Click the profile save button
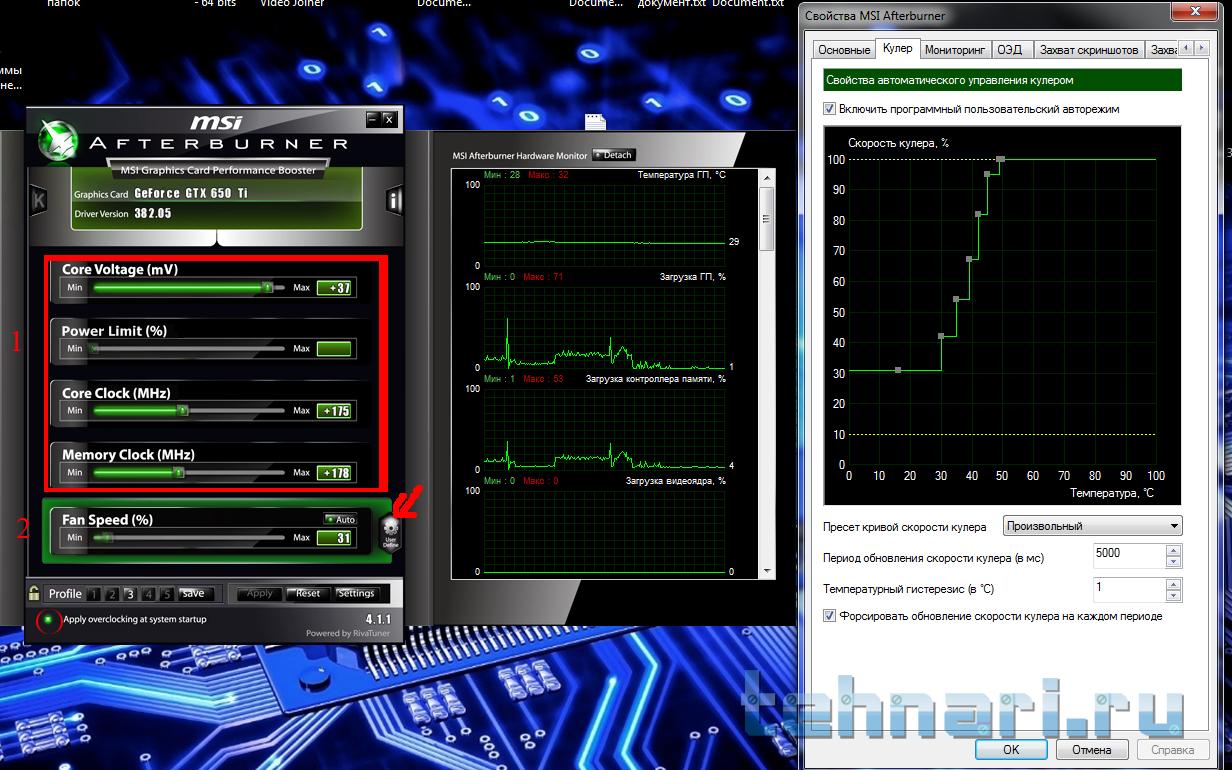Viewport: 1232px width, 770px height. coord(196,593)
